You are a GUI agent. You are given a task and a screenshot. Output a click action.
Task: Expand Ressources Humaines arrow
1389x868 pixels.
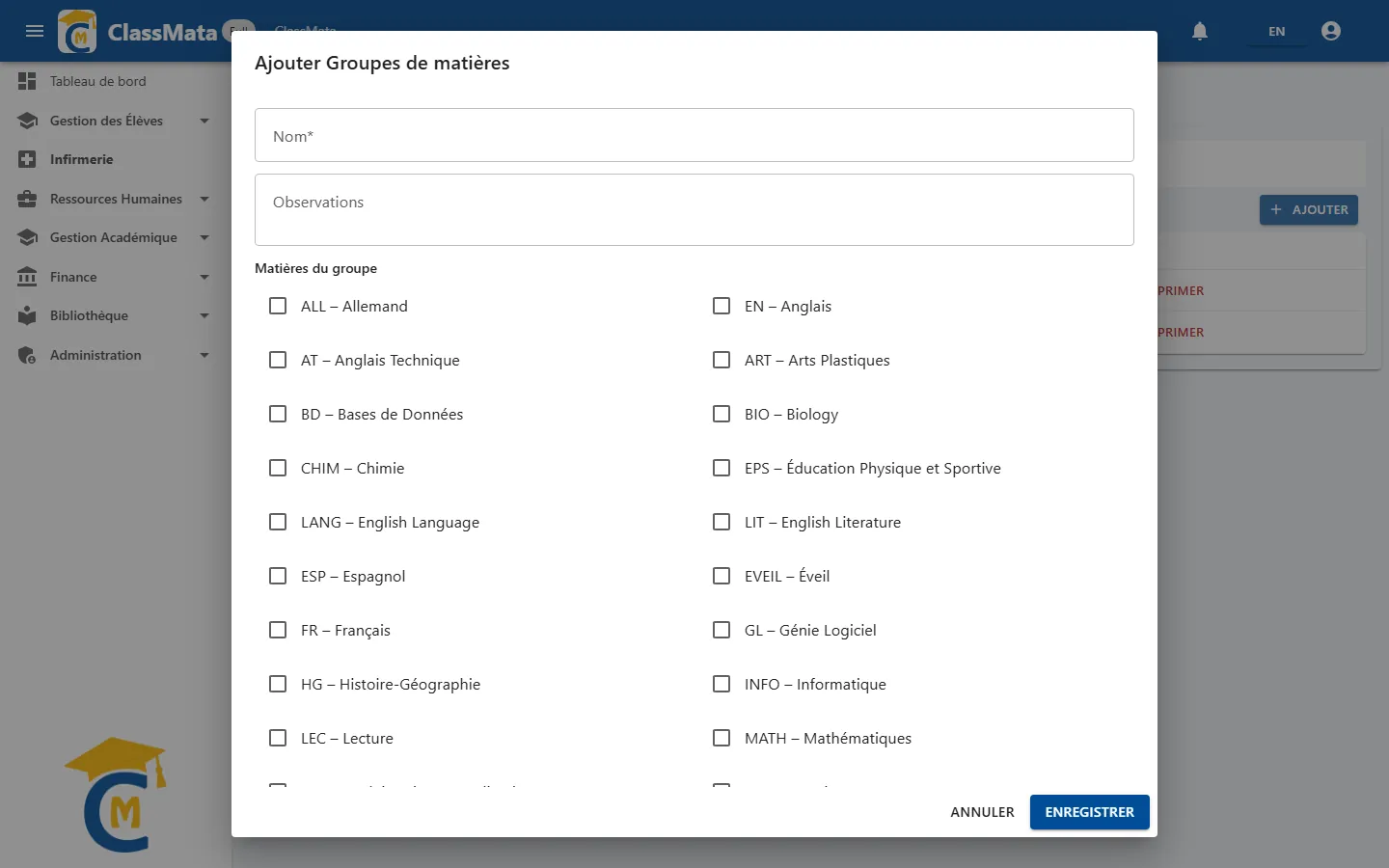point(204,199)
